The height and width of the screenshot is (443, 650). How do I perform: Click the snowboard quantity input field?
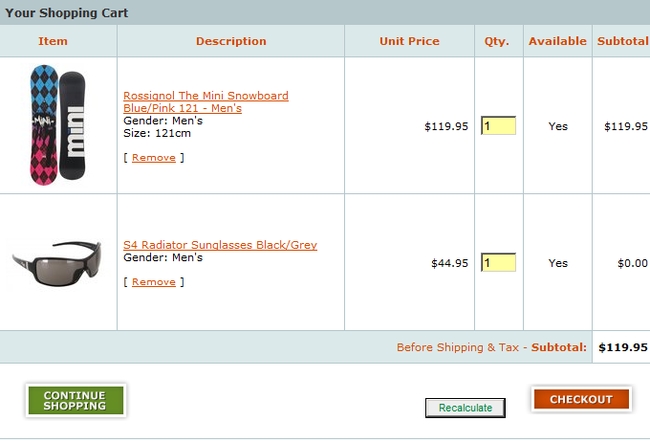pos(498,126)
